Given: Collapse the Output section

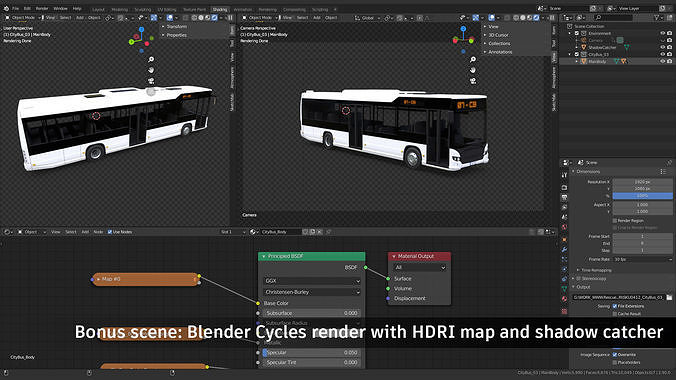Looking at the screenshot, I should (582, 287).
